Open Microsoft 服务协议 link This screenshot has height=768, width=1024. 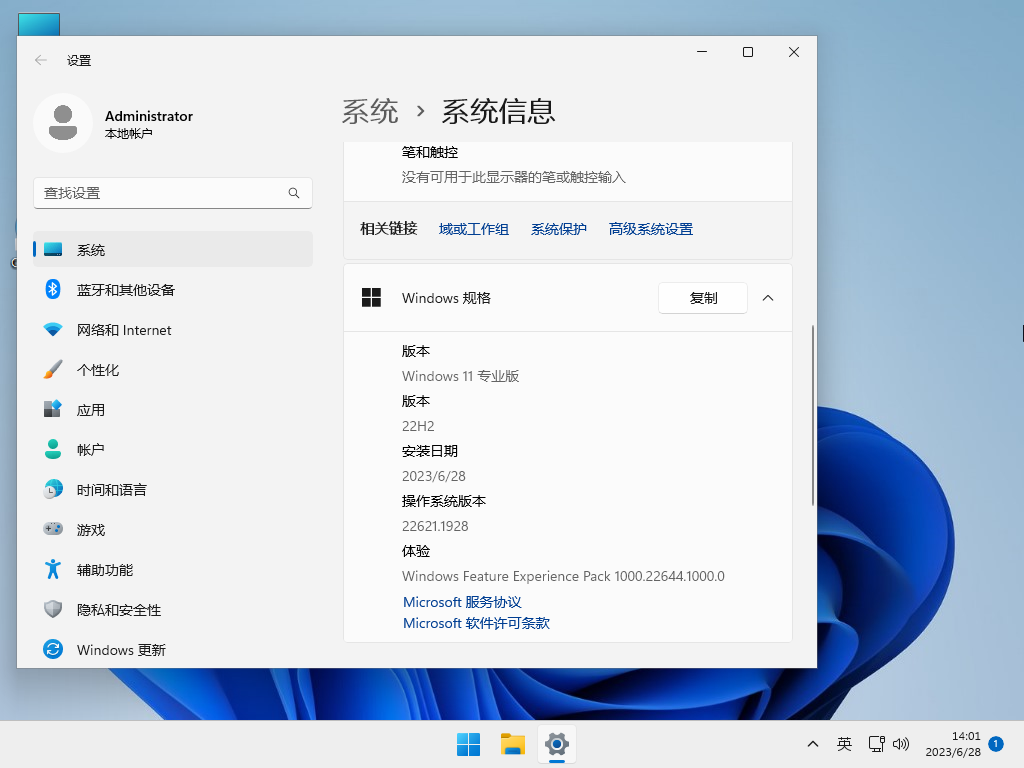pyautogui.click(x=462, y=601)
